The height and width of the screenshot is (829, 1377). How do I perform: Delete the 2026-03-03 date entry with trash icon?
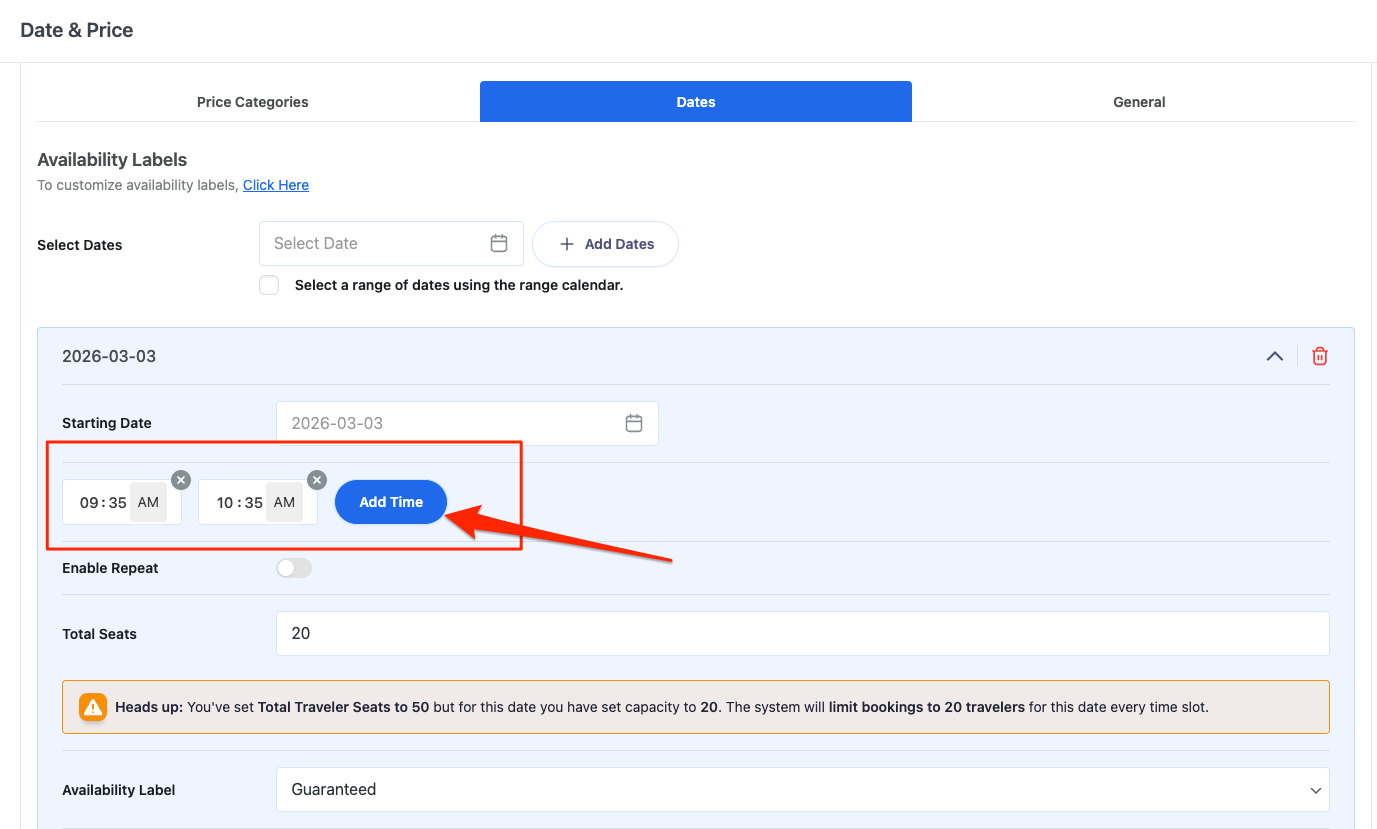[x=1319, y=356]
